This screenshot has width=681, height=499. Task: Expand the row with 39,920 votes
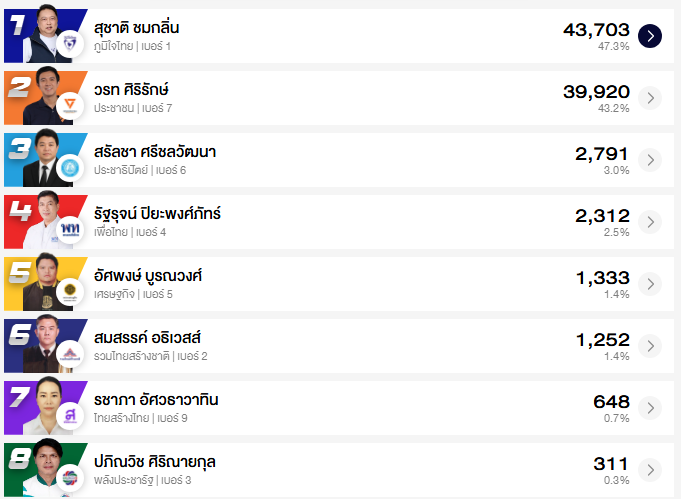pos(649,98)
